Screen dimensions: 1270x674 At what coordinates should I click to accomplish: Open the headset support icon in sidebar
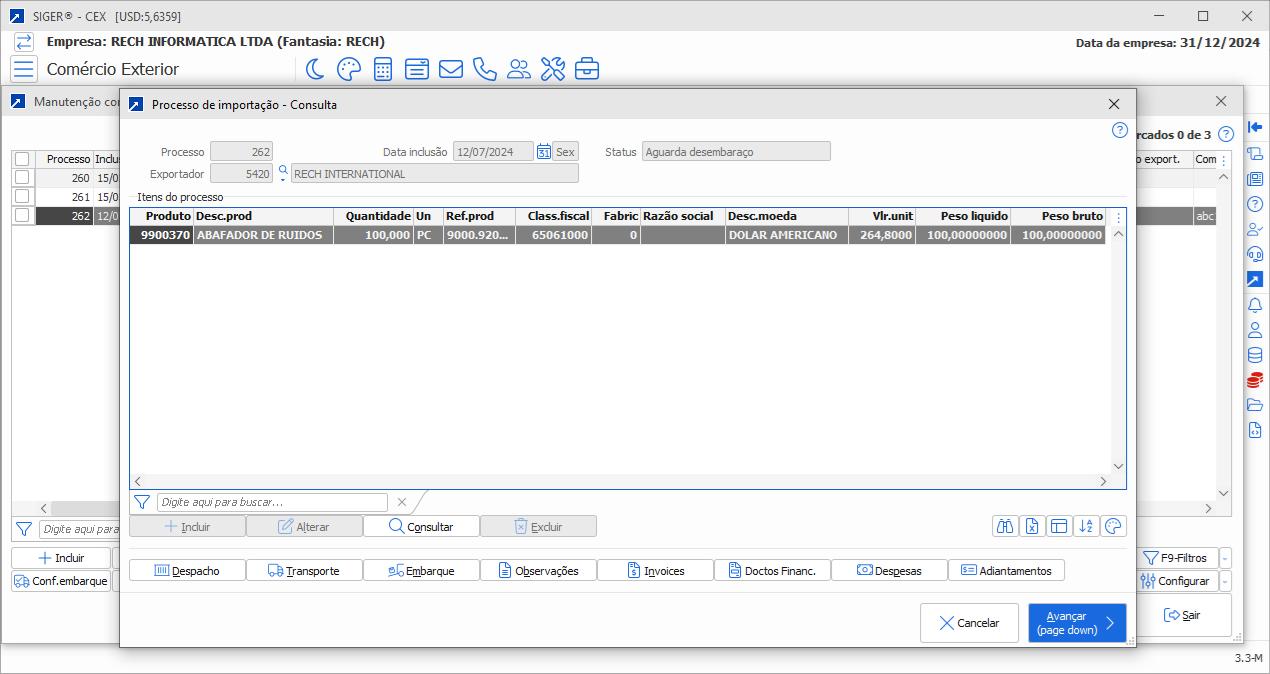pyautogui.click(x=1255, y=255)
